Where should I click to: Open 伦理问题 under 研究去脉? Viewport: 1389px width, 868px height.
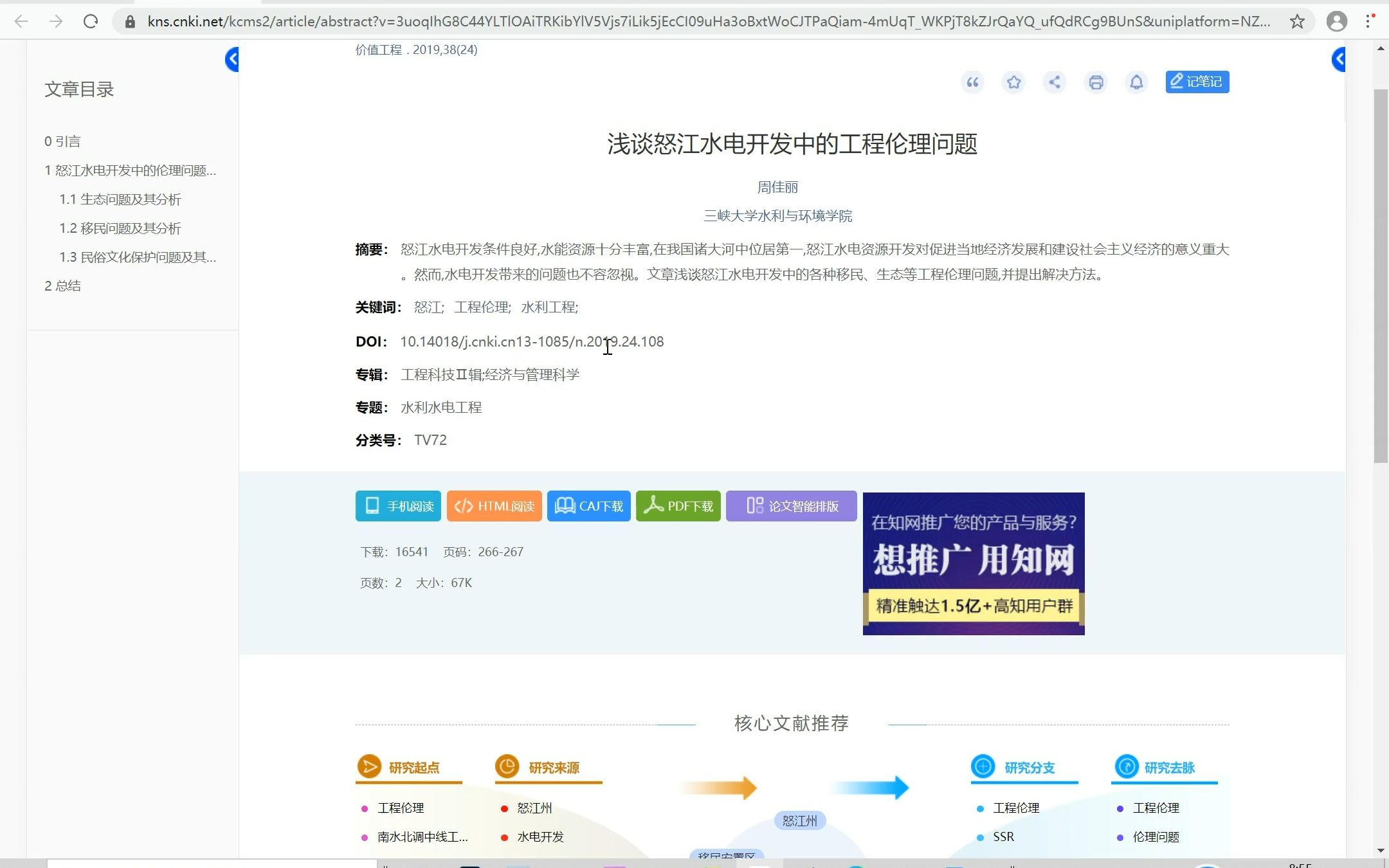click(x=1156, y=837)
